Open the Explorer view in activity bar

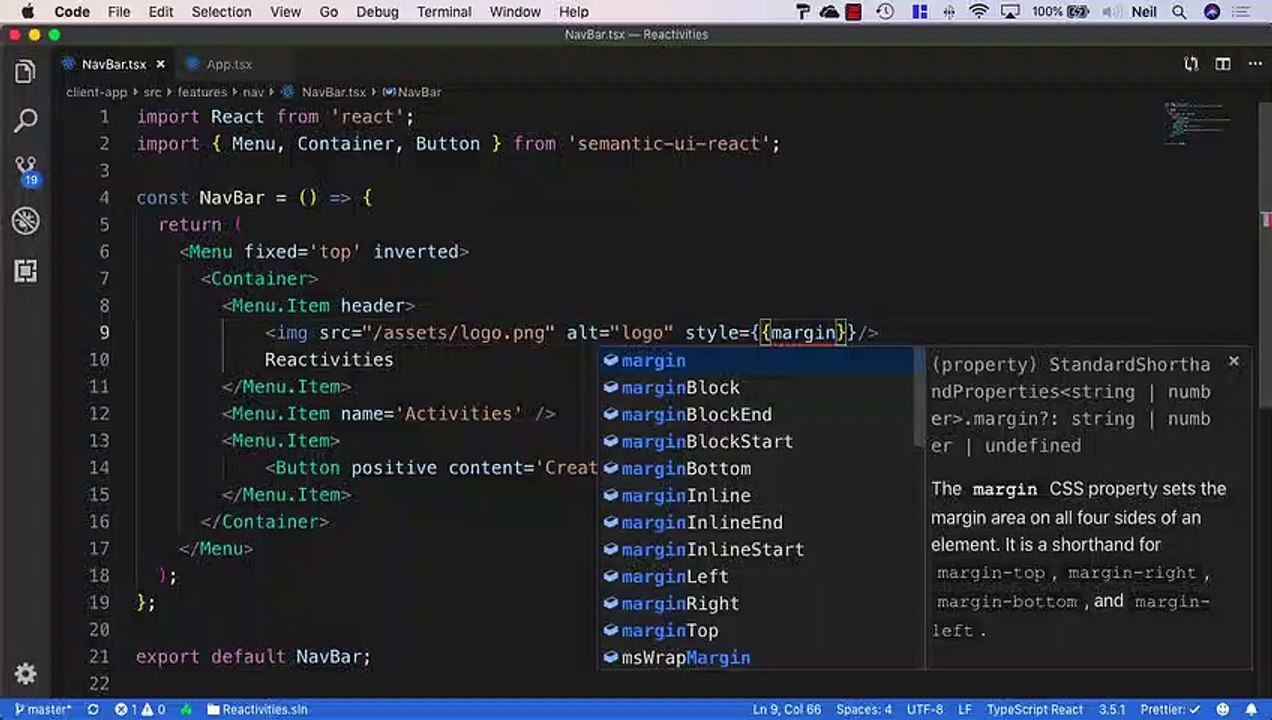pos(26,72)
